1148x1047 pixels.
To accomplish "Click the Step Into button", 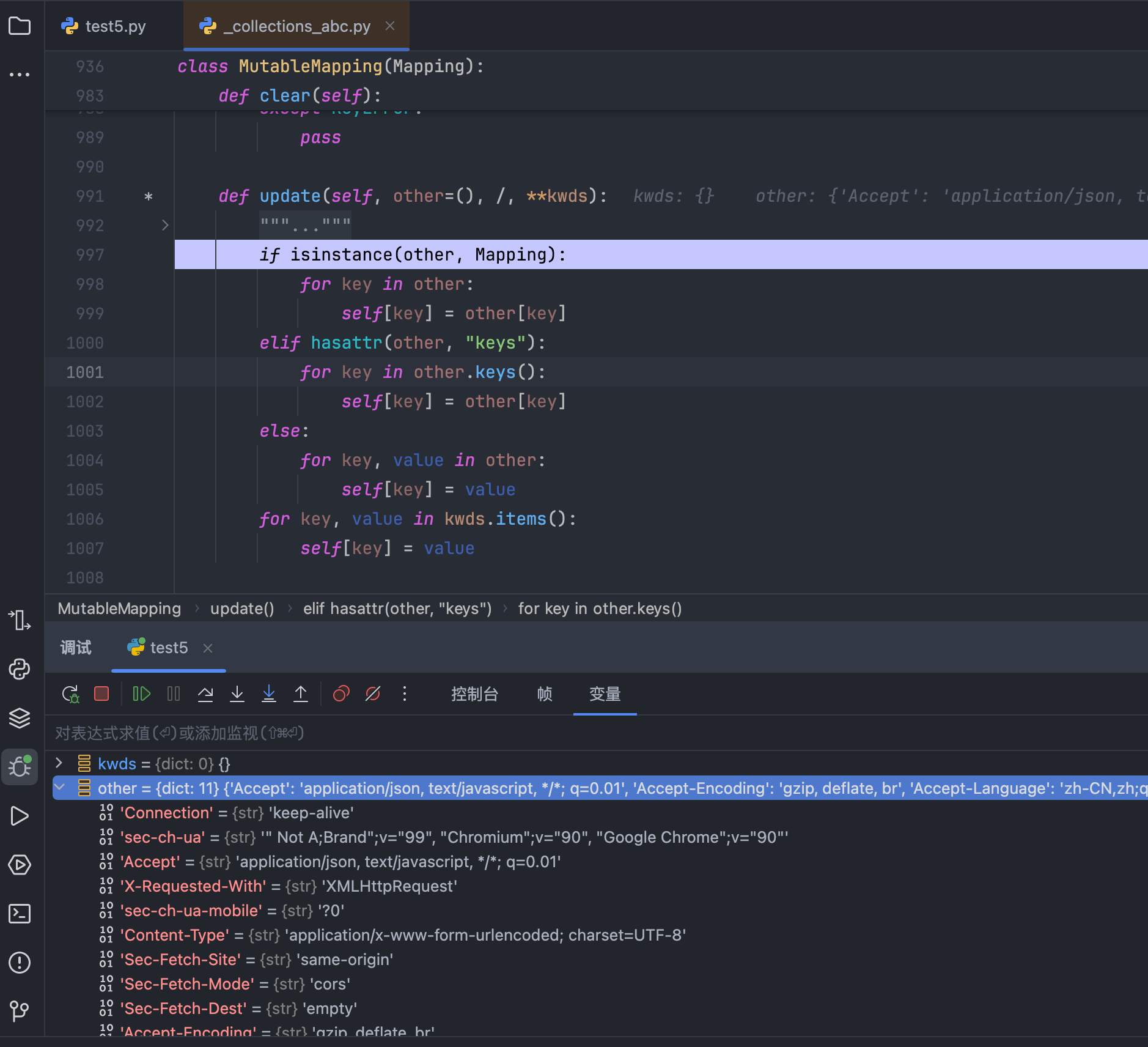I will [237, 694].
